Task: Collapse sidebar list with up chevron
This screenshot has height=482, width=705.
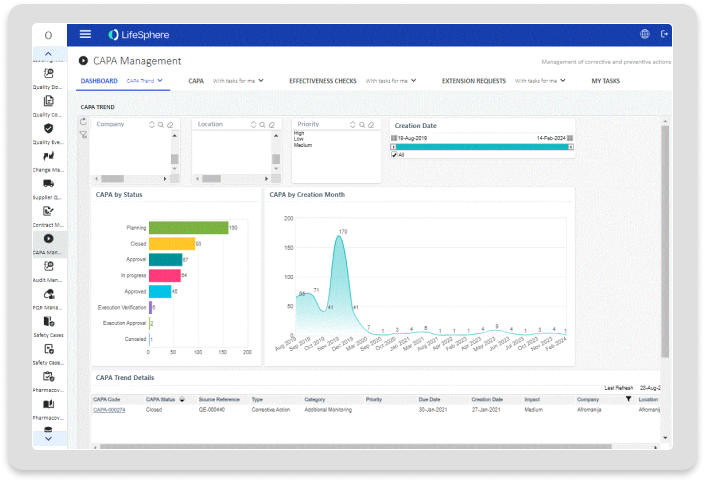Action: [48, 55]
